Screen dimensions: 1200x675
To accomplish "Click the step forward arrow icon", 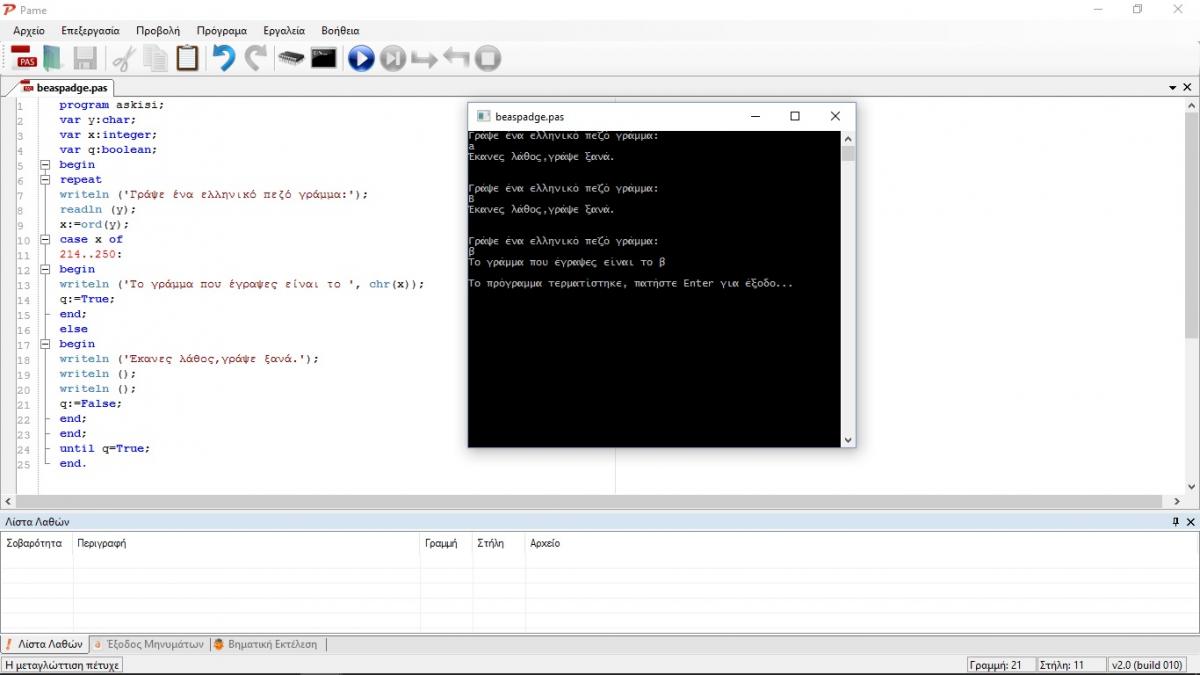I will (x=425, y=59).
